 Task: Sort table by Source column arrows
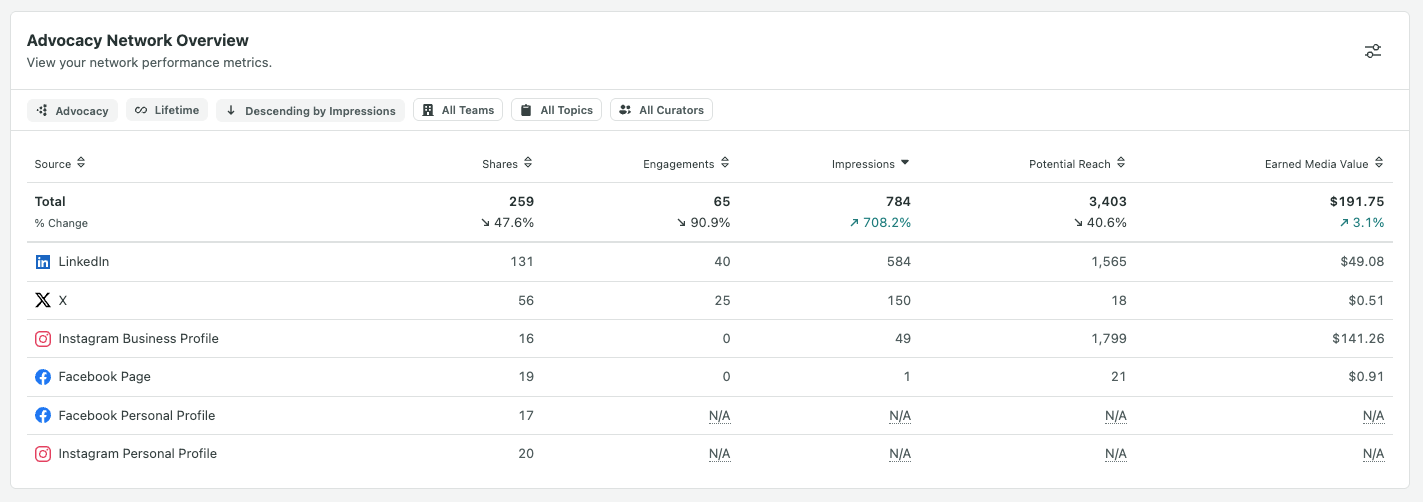coord(81,163)
